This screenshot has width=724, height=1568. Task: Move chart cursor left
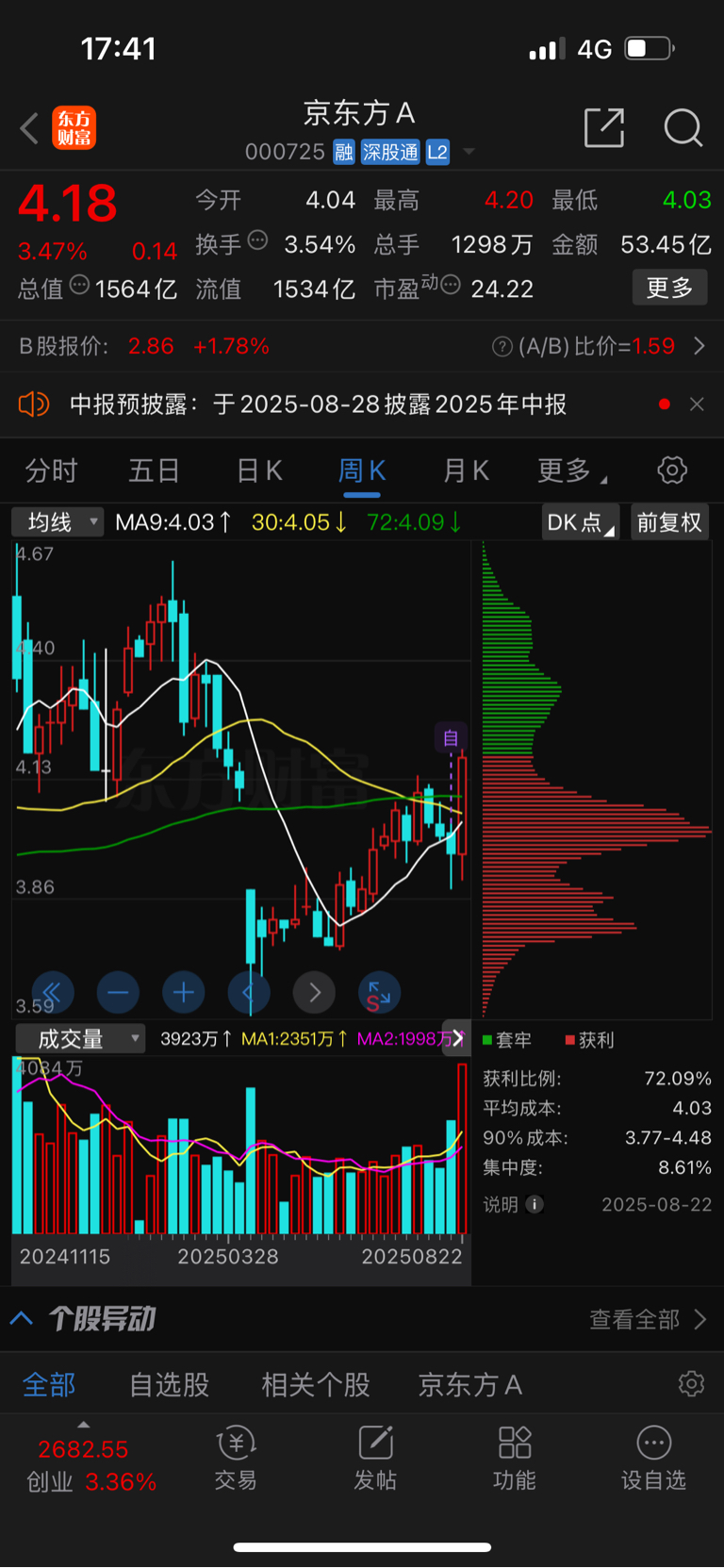click(249, 992)
